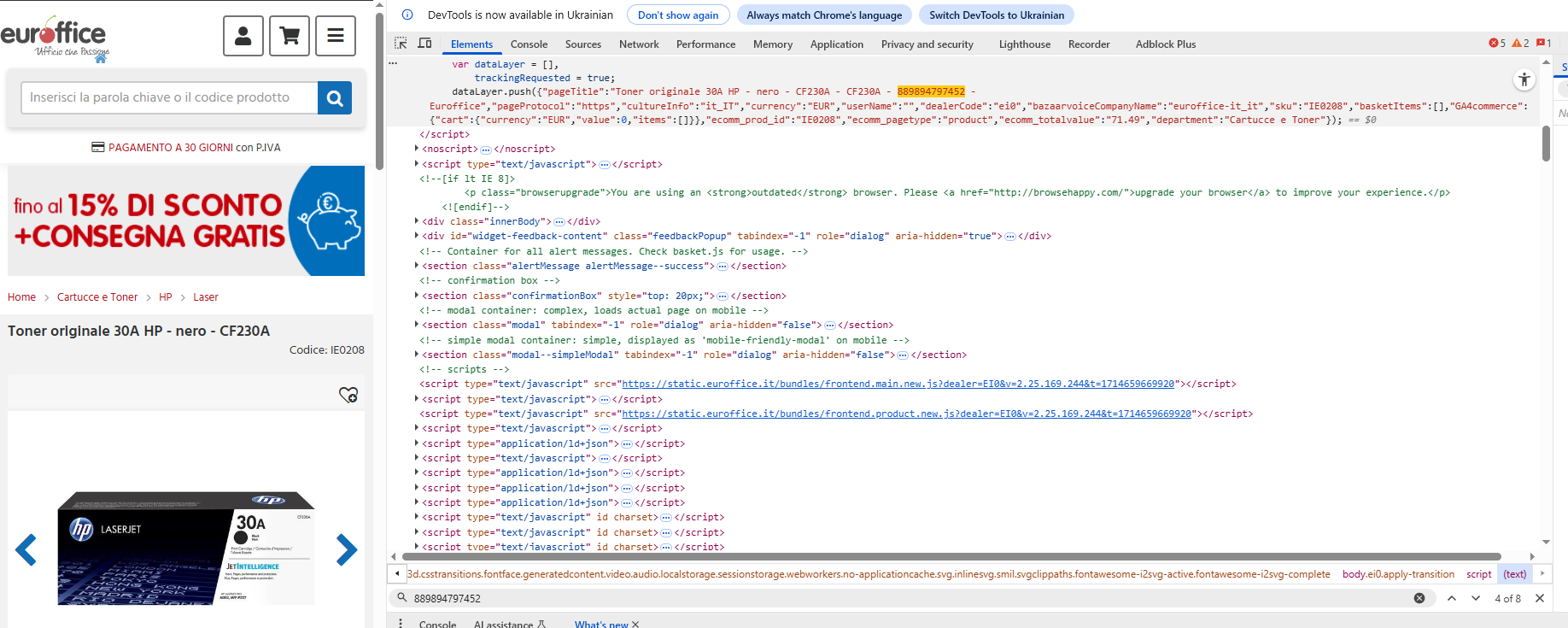Click the DevTools warnings count icon
The width and height of the screenshot is (1568, 628).
[x=1520, y=44]
